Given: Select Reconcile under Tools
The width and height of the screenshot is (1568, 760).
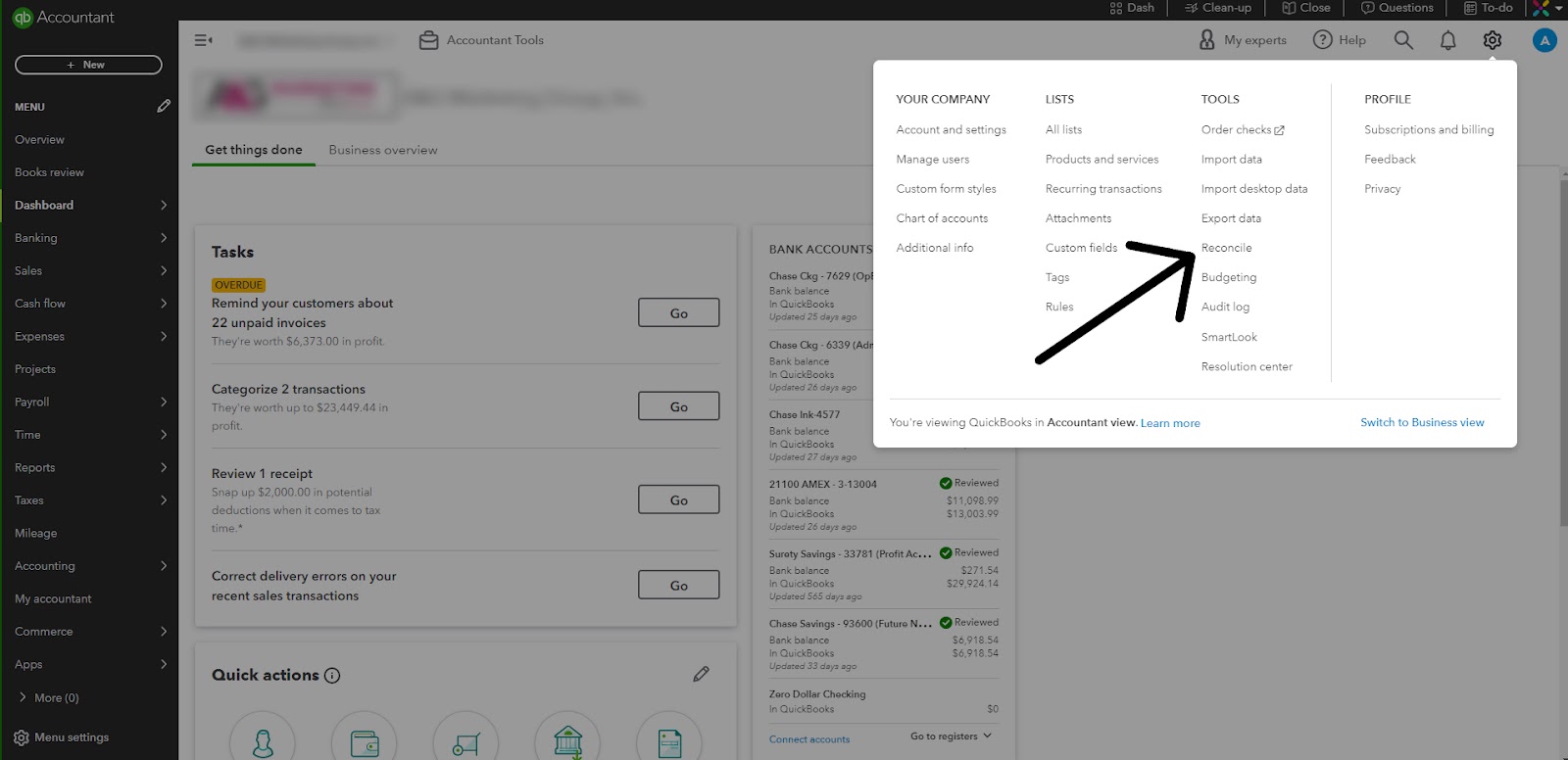Looking at the screenshot, I should pyautogui.click(x=1226, y=248).
